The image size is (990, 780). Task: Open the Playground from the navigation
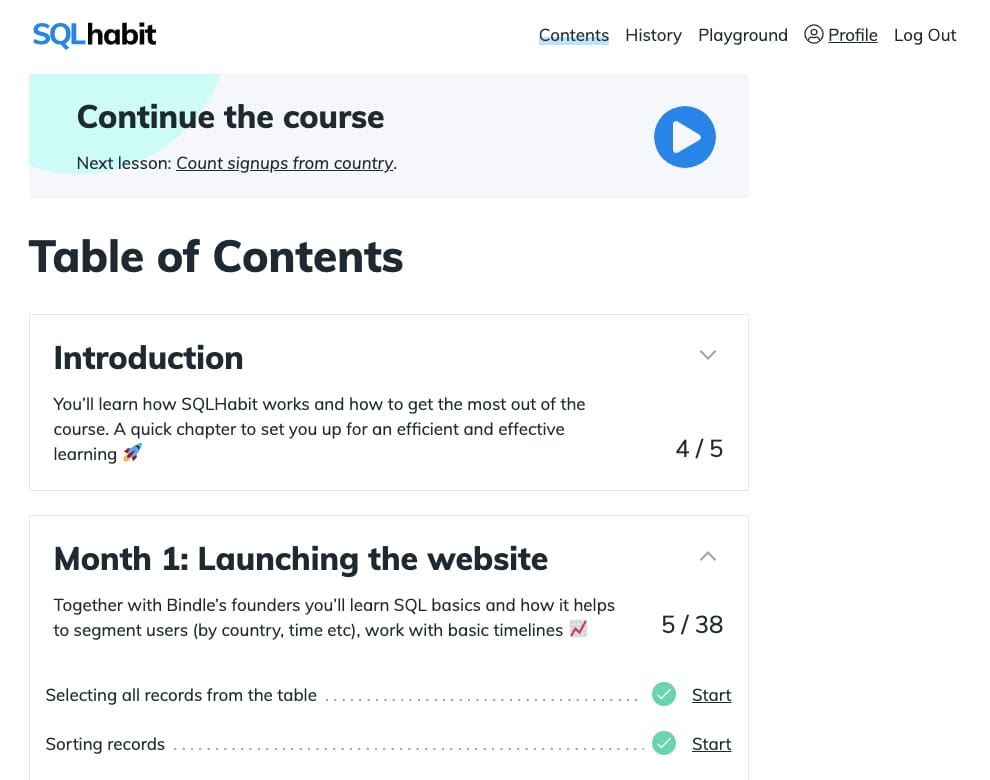[742, 35]
